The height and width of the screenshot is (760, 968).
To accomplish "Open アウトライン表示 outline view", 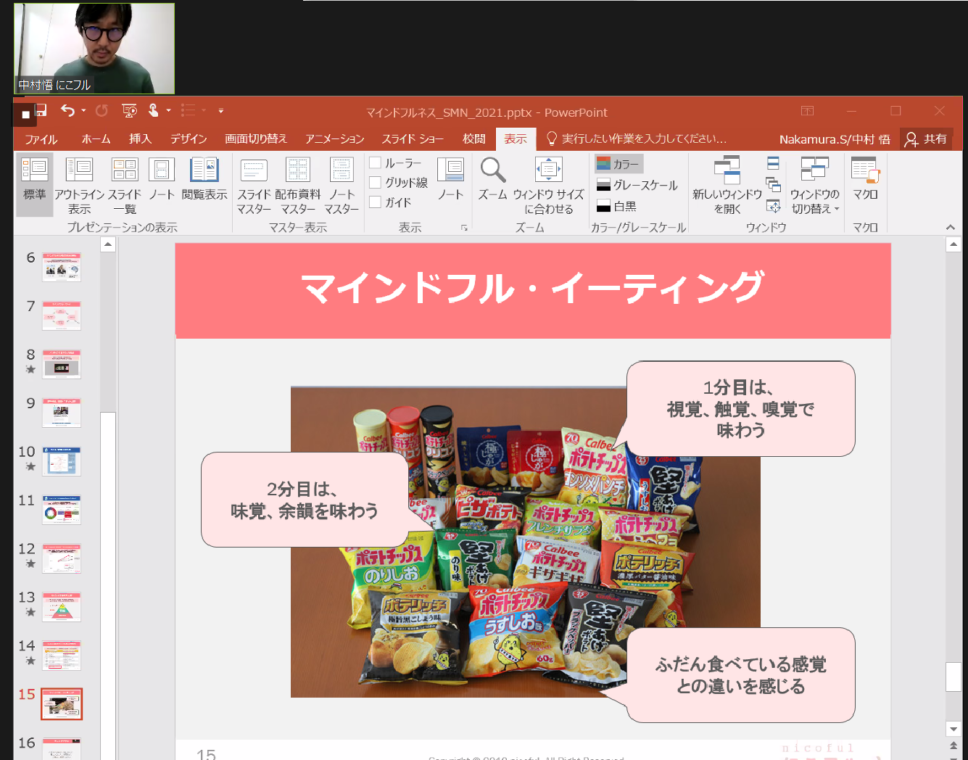I will click(79, 185).
